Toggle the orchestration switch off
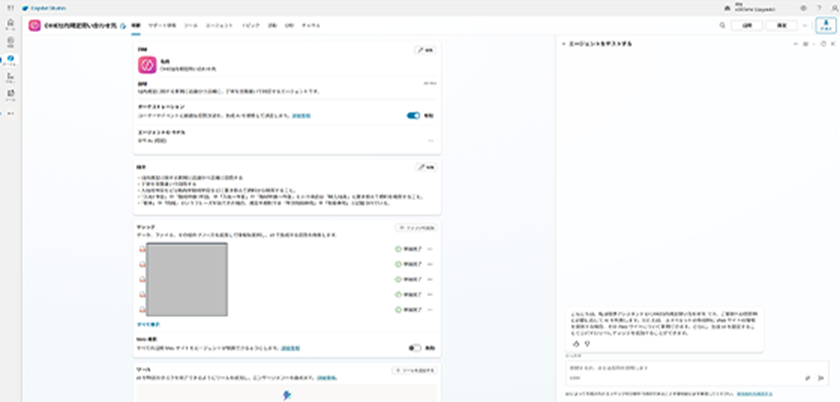The height and width of the screenshot is (402, 840). (x=413, y=115)
